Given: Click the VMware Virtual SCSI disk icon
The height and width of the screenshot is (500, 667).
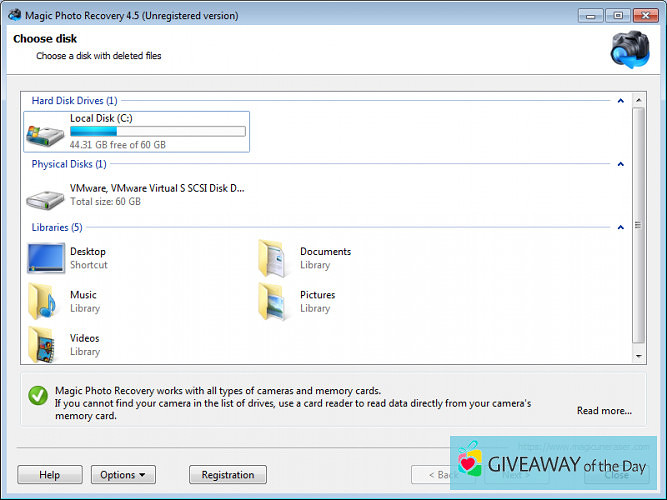Looking at the screenshot, I should point(46,196).
